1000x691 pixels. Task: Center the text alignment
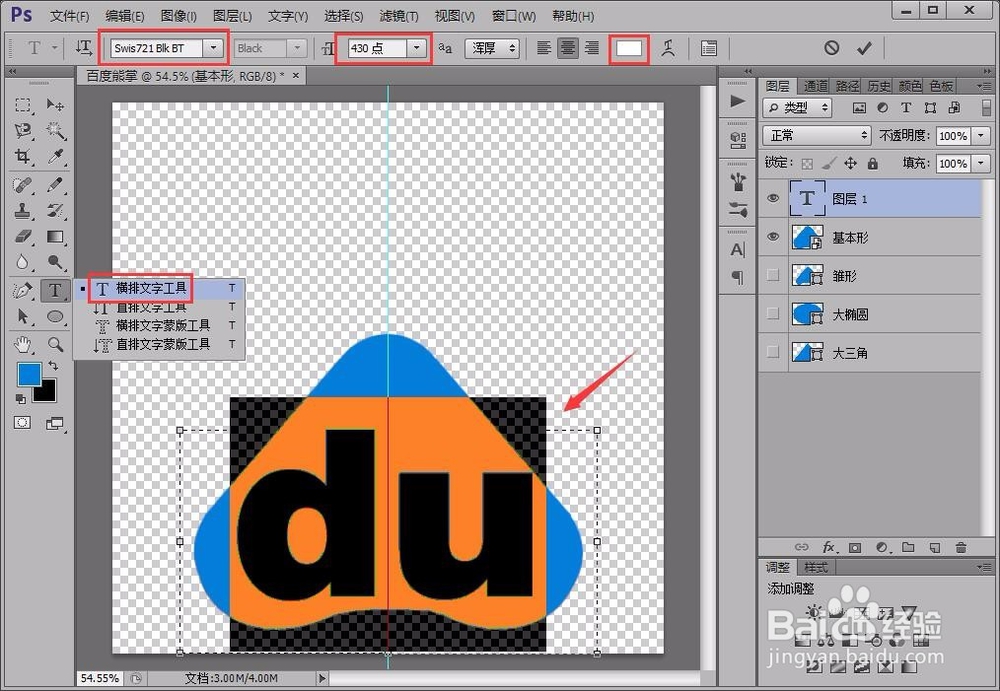(568, 48)
